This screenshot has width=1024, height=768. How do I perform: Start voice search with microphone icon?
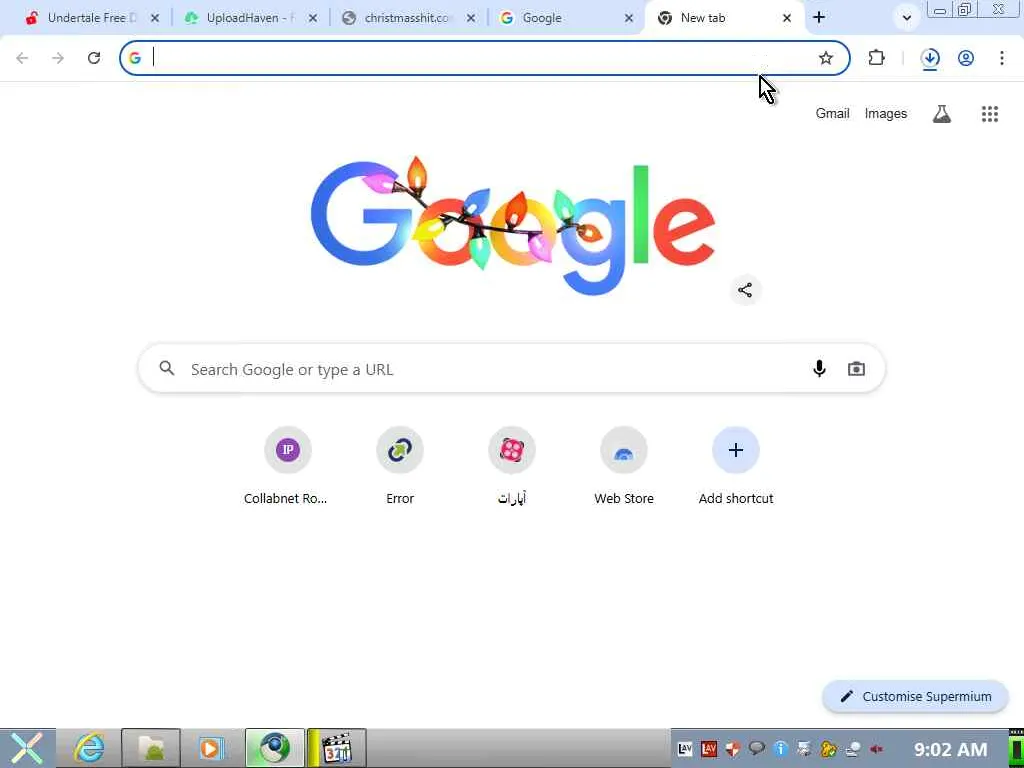point(819,369)
